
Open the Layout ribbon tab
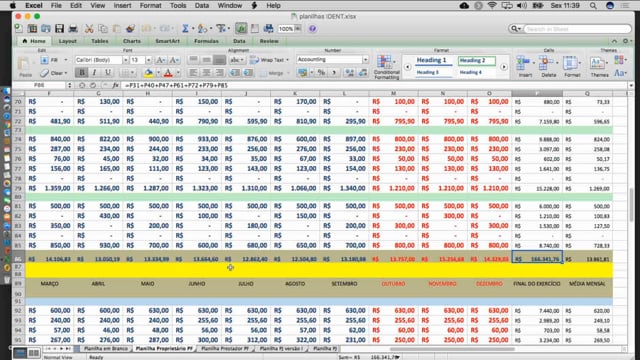coord(67,41)
